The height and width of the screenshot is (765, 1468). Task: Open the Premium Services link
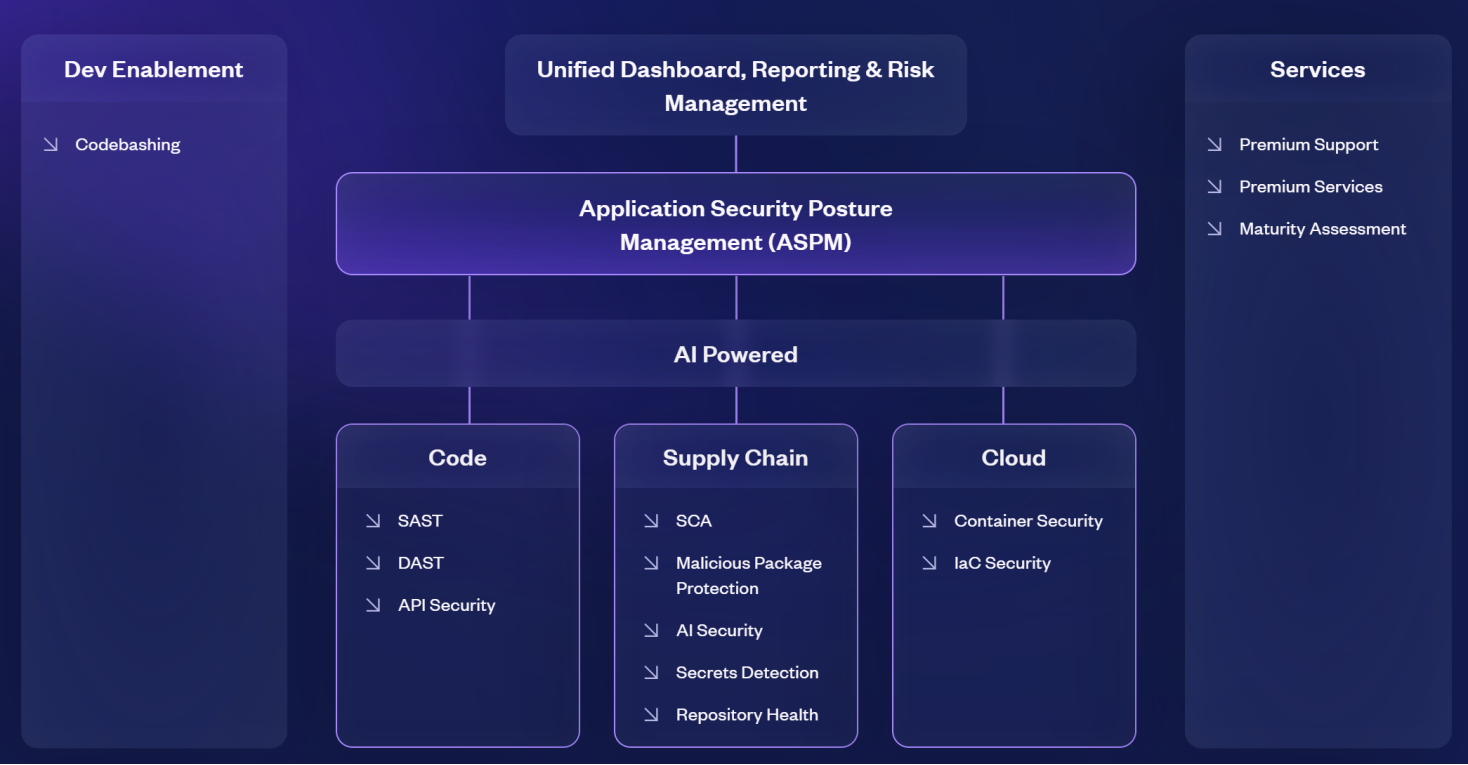click(1310, 187)
